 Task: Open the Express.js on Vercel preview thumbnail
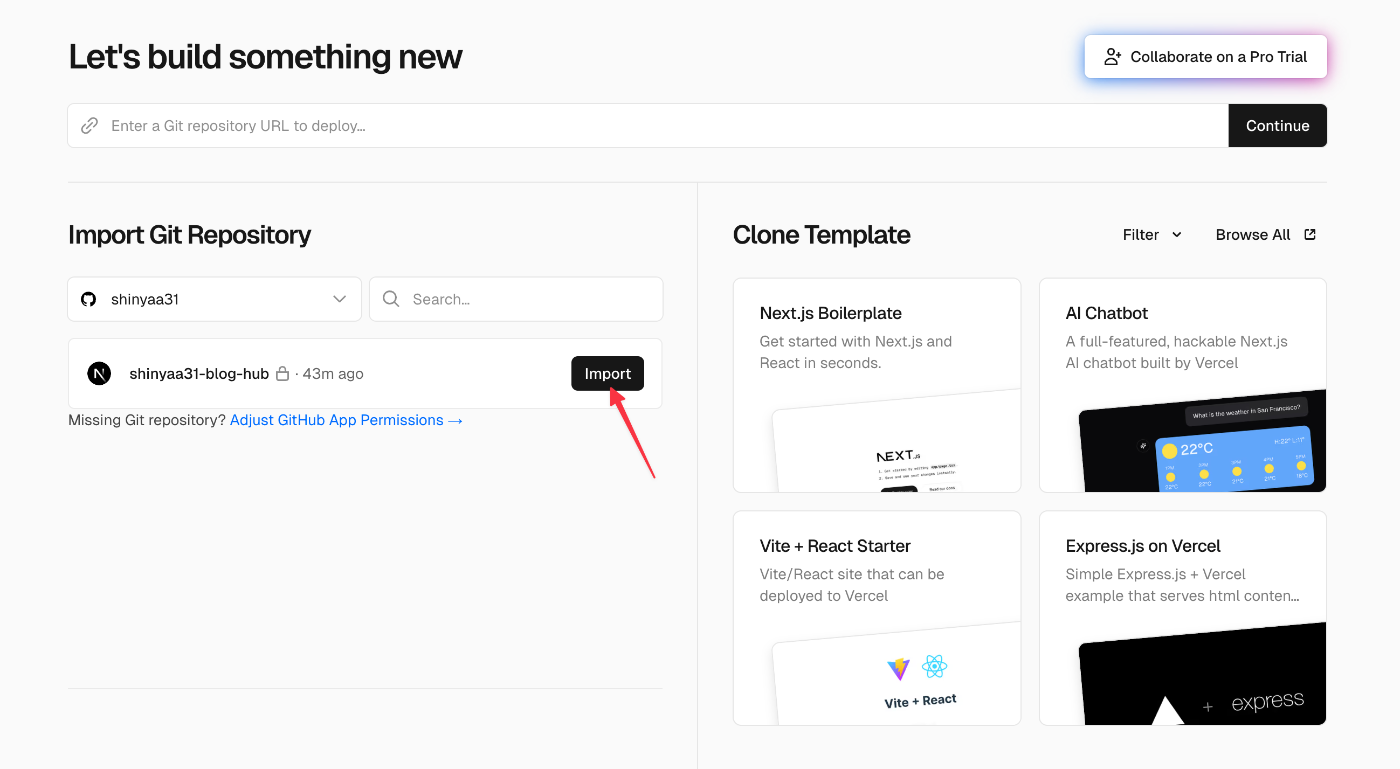click(x=1202, y=673)
